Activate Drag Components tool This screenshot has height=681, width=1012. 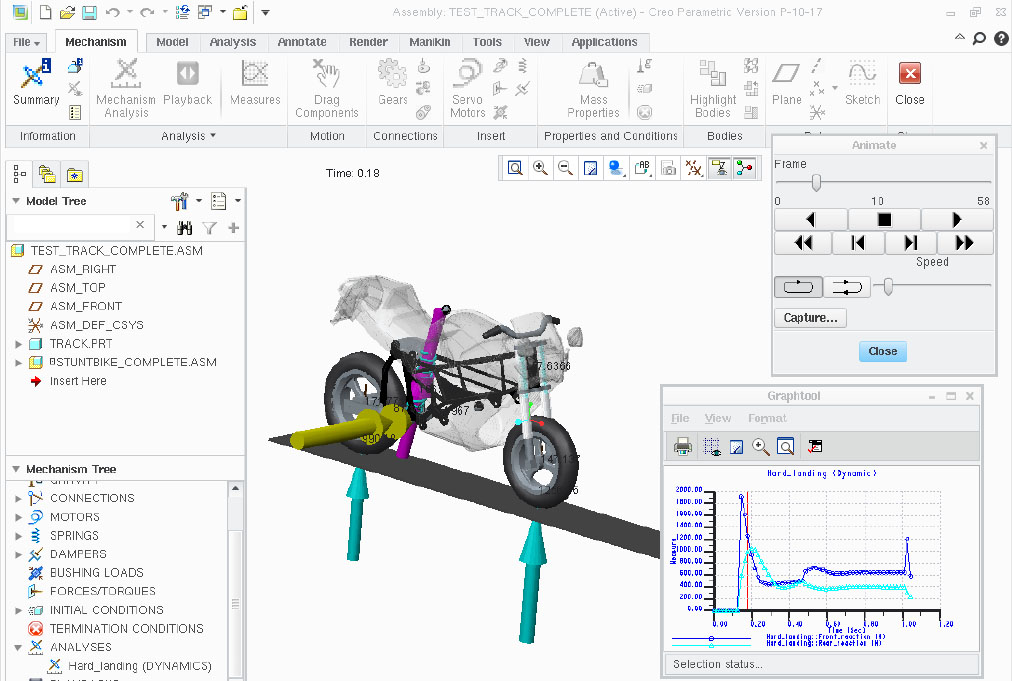[x=327, y=88]
